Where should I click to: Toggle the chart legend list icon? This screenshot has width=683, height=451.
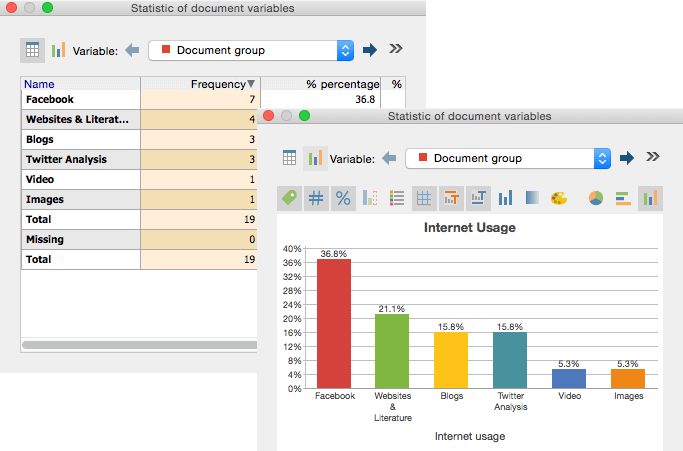tap(397, 198)
